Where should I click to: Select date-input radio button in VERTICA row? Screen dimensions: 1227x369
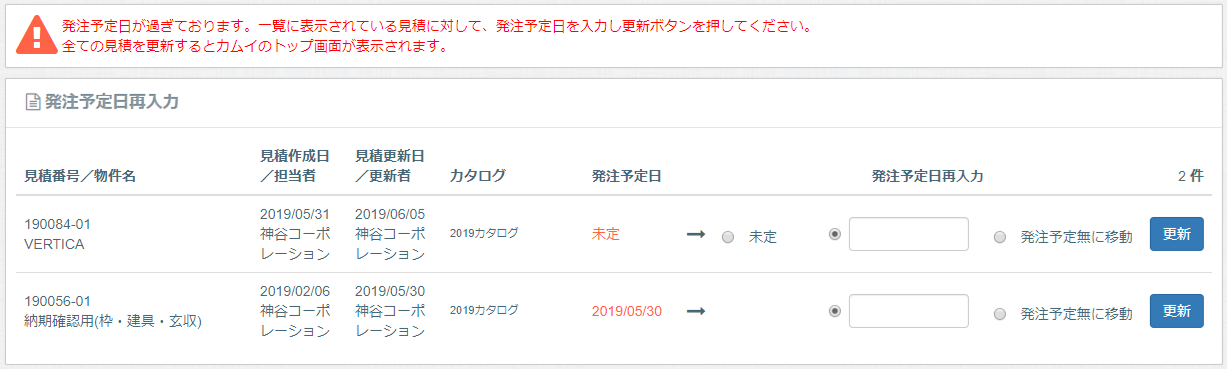coord(835,234)
